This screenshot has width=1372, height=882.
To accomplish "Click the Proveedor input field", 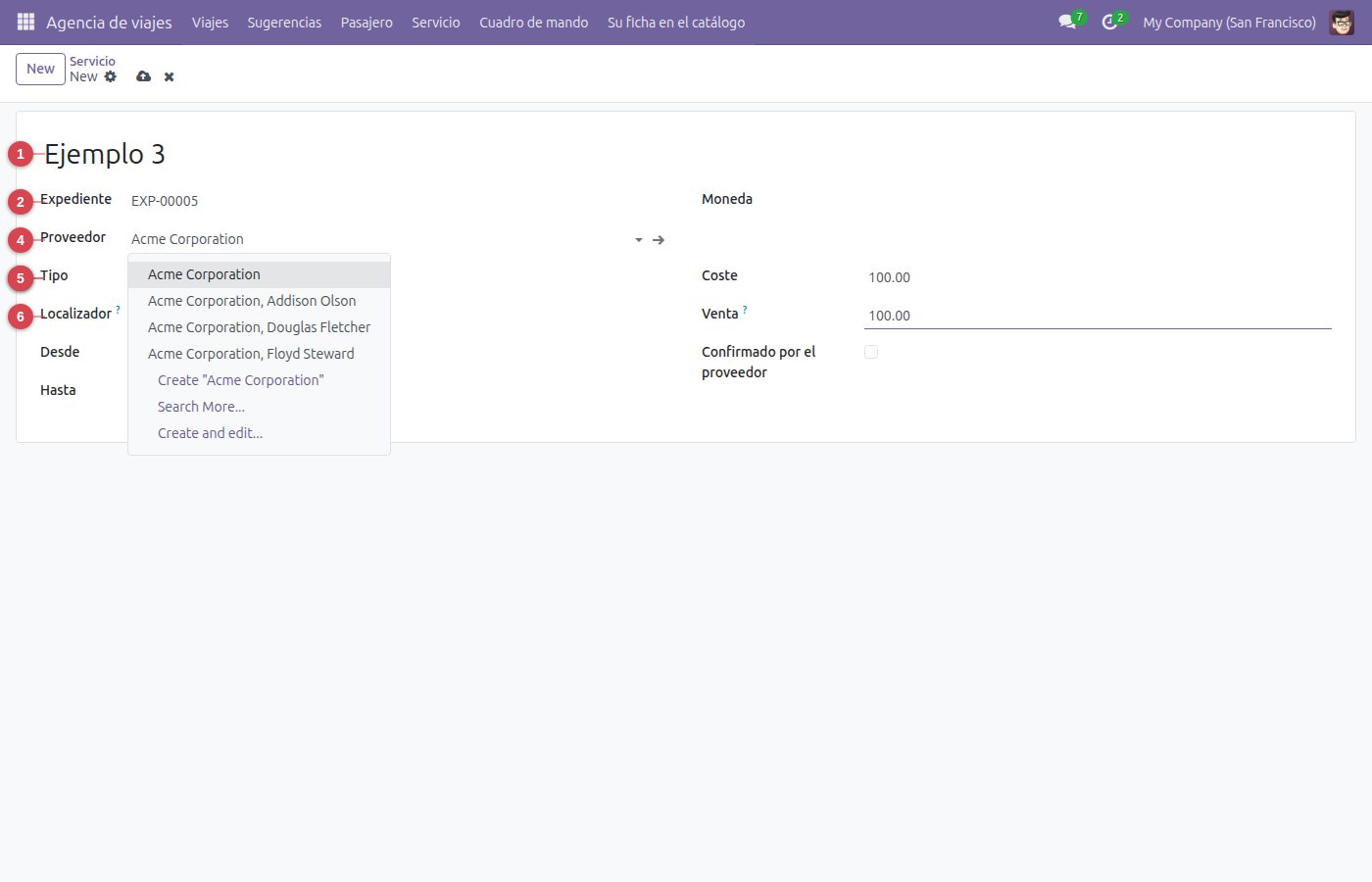I will [380, 239].
